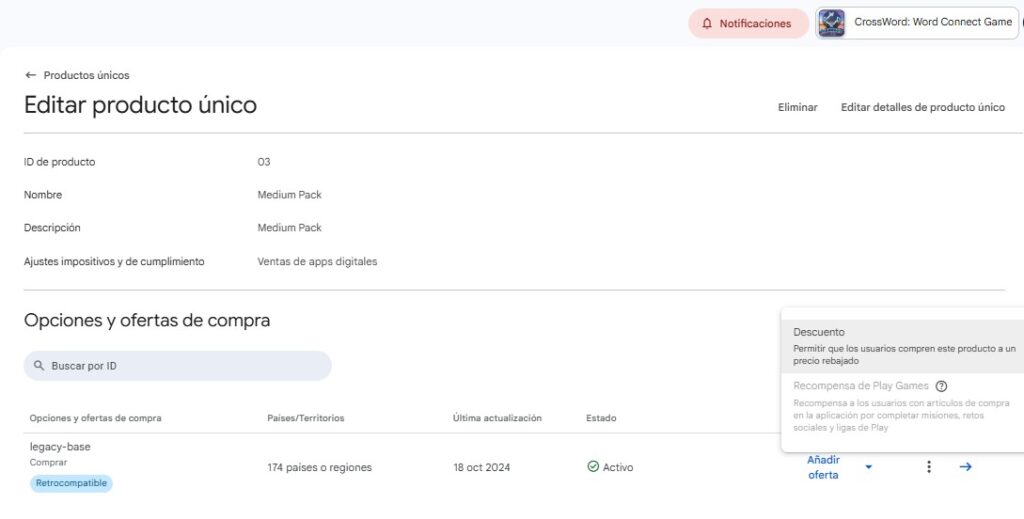The width and height of the screenshot is (1024, 519).
Task: Click help icon next to Recompensa de Play Games
Action: 941,386
